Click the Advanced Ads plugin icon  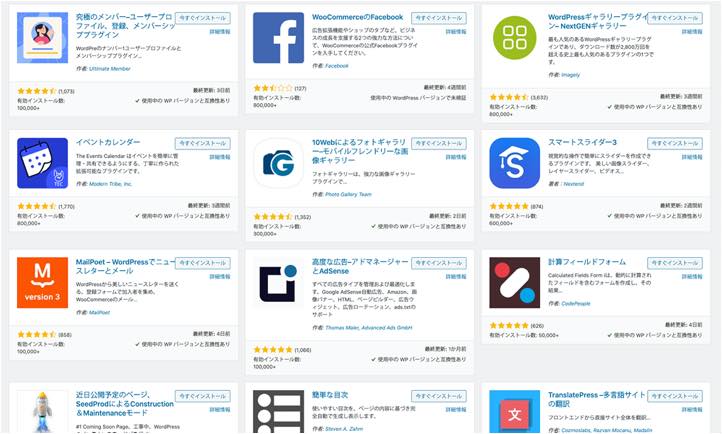(279, 283)
